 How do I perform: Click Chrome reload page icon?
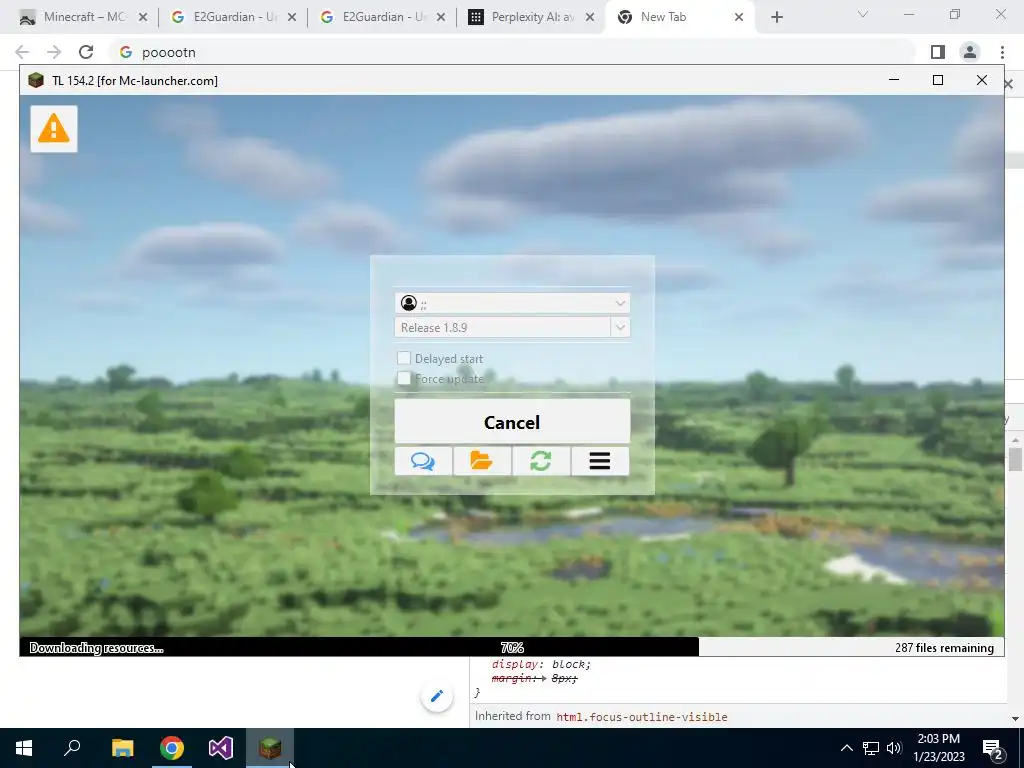click(x=86, y=52)
